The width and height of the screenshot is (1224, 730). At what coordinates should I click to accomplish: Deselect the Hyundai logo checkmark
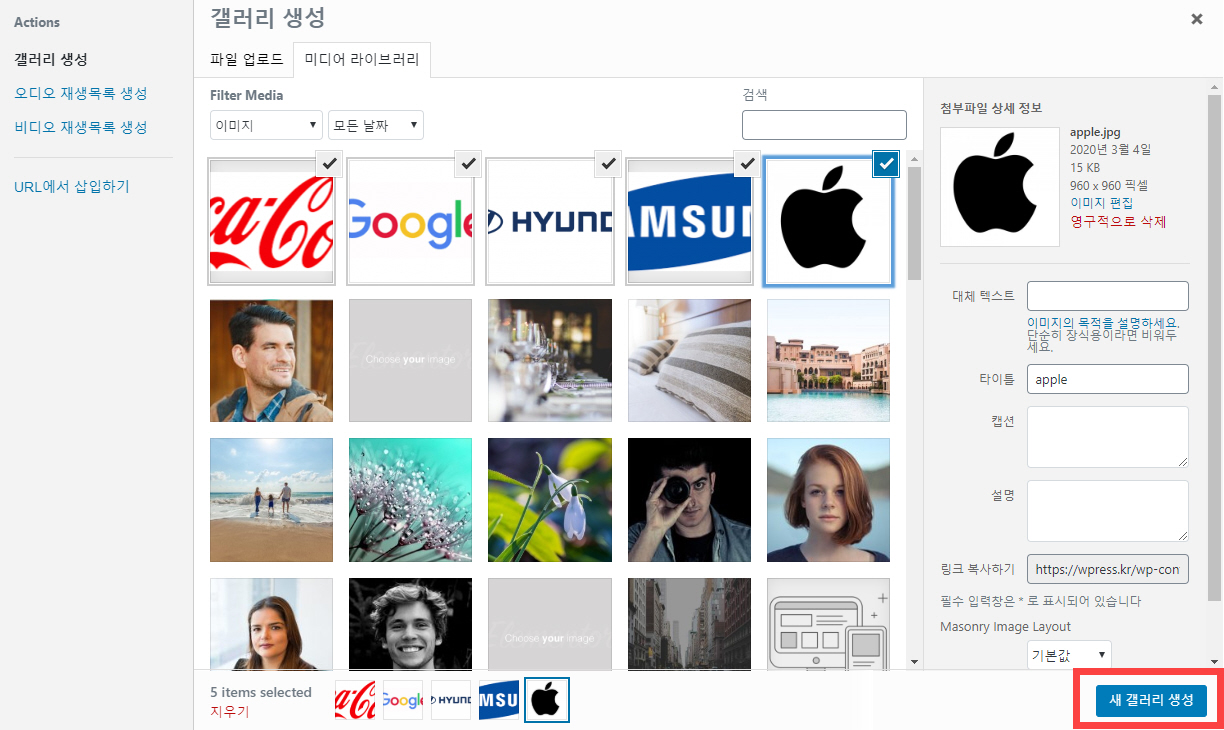pyautogui.click(x=607, y=164)
